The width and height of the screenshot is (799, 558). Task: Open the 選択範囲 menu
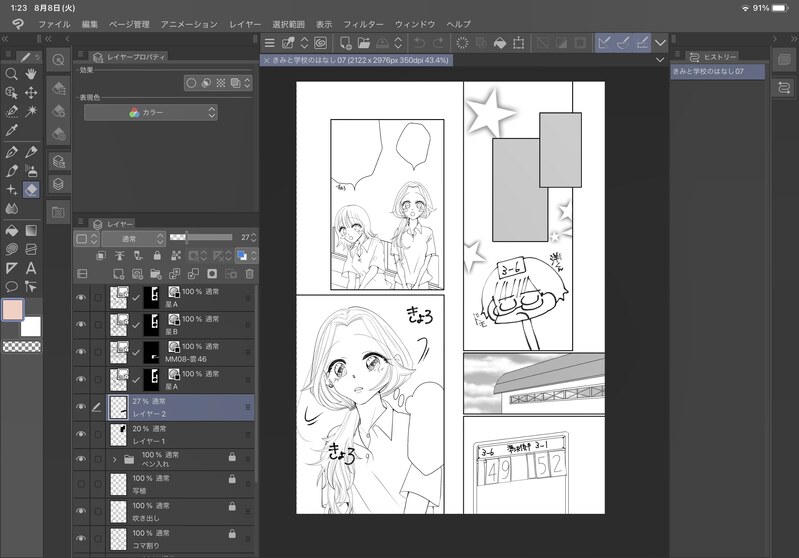point(288,24)
